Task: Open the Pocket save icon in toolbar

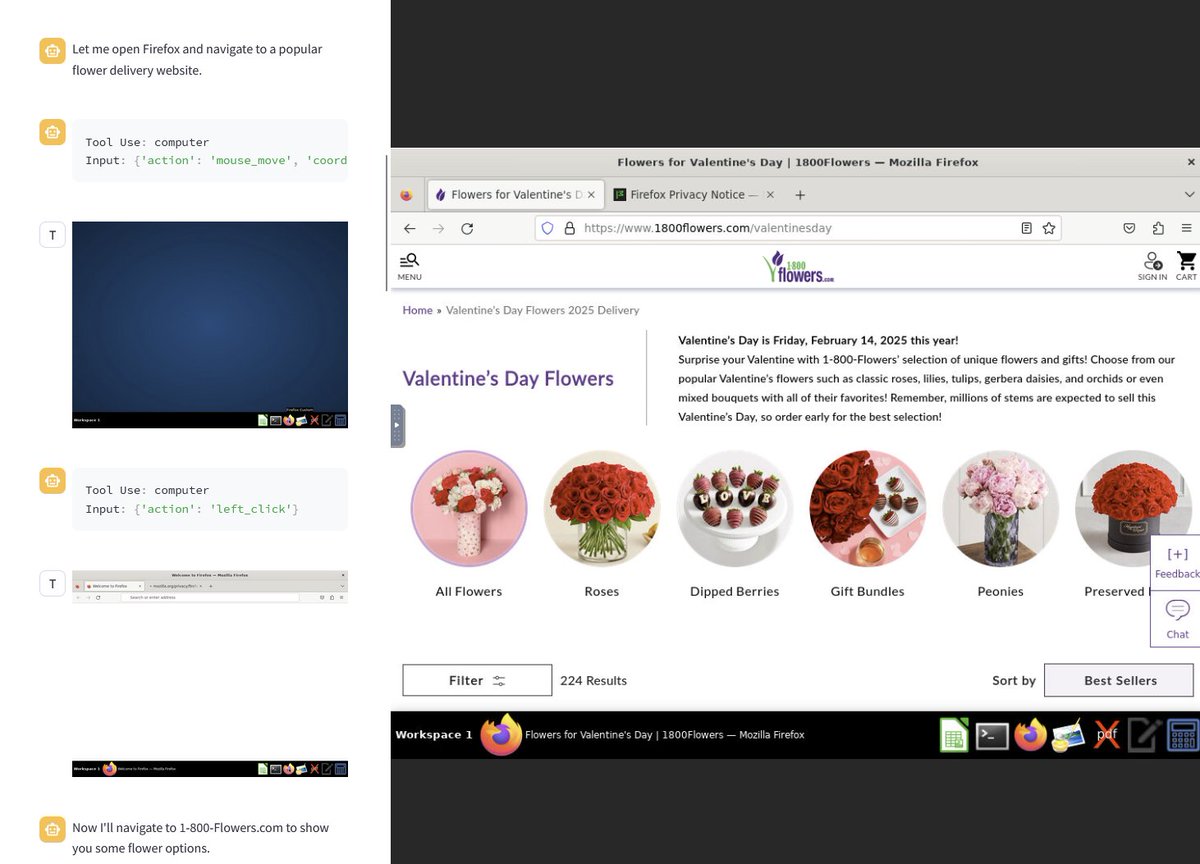Action: pyautogui.click(x=1129, y=228)
